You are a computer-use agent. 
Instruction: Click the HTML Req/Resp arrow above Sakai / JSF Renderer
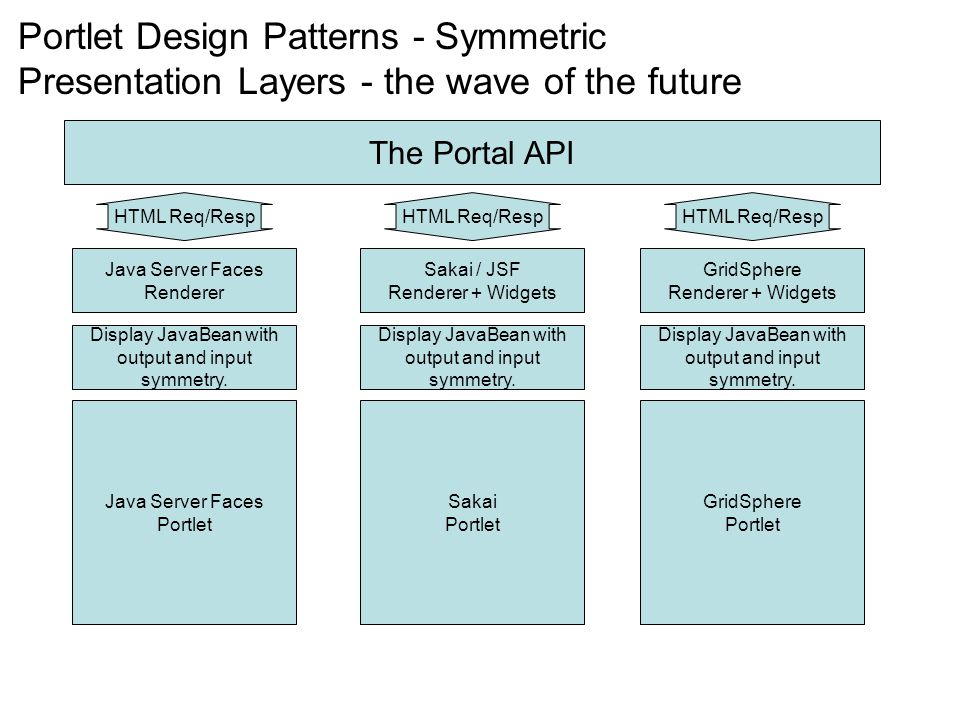472,216
